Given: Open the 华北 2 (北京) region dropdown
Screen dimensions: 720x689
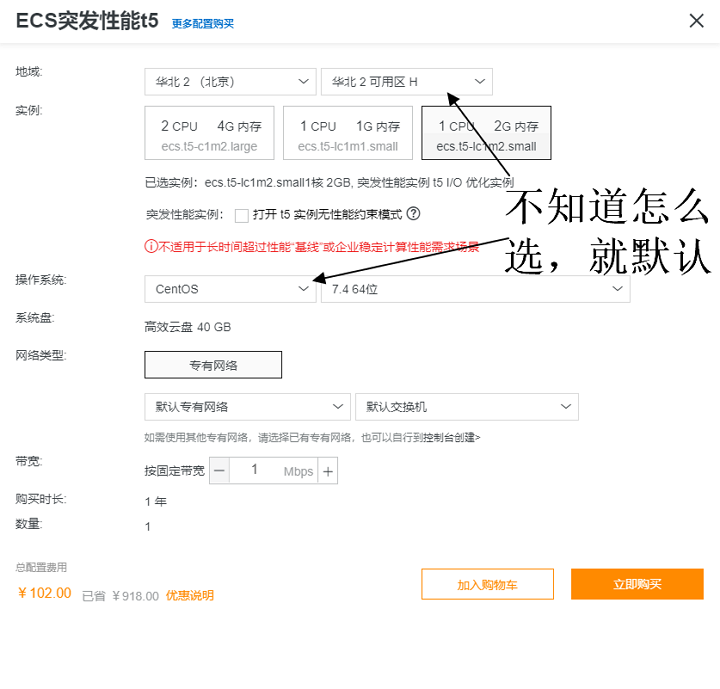Looking at the screenshot, I should [x=230, y=82].
